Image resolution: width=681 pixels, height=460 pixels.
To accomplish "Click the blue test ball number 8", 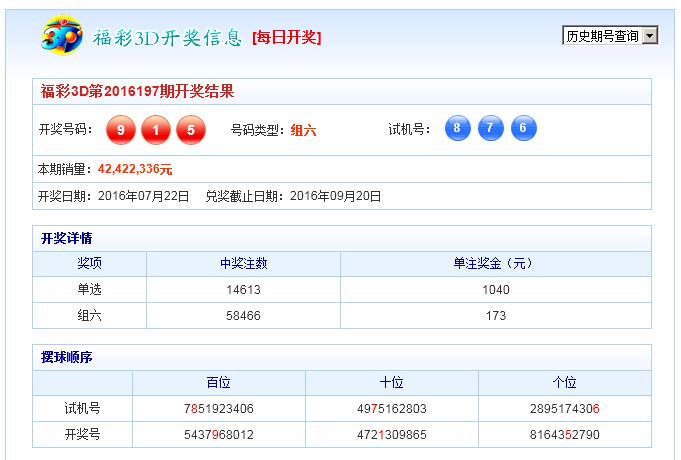I will pos(457,129).
